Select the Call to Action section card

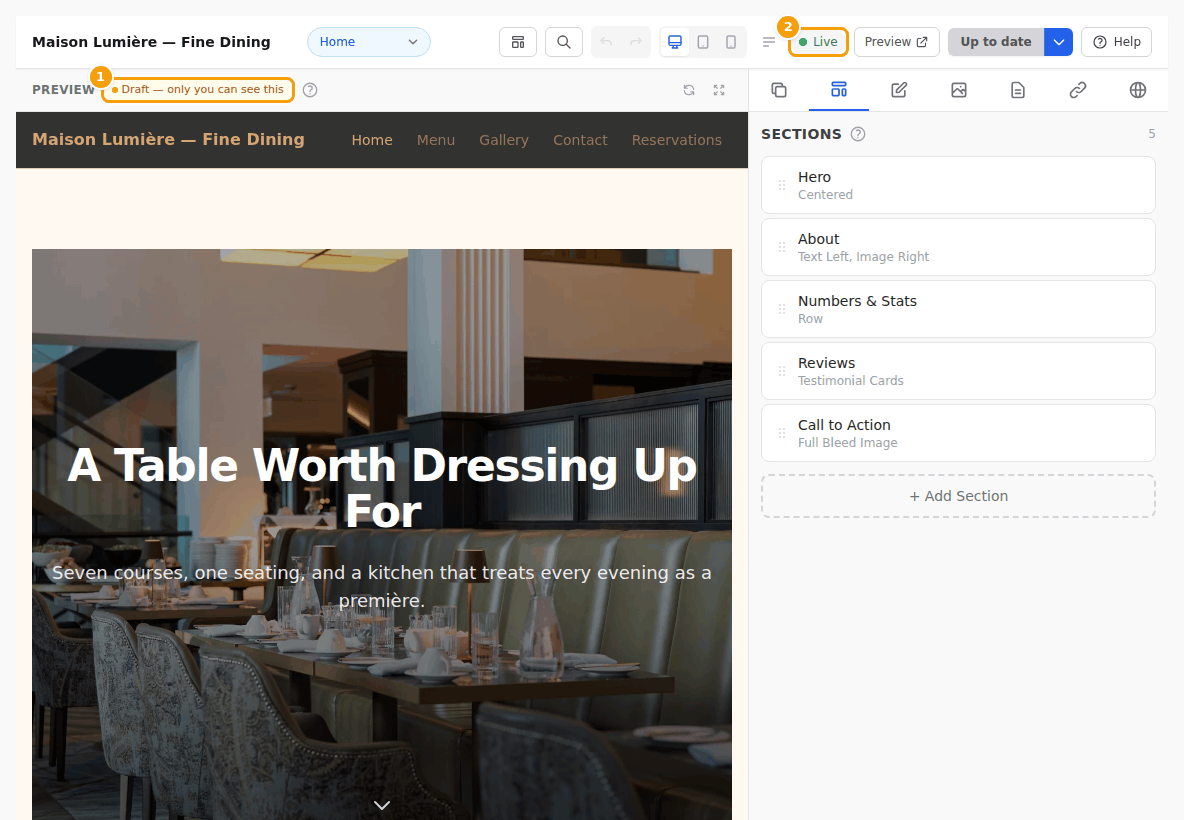(x=958, y=433)
